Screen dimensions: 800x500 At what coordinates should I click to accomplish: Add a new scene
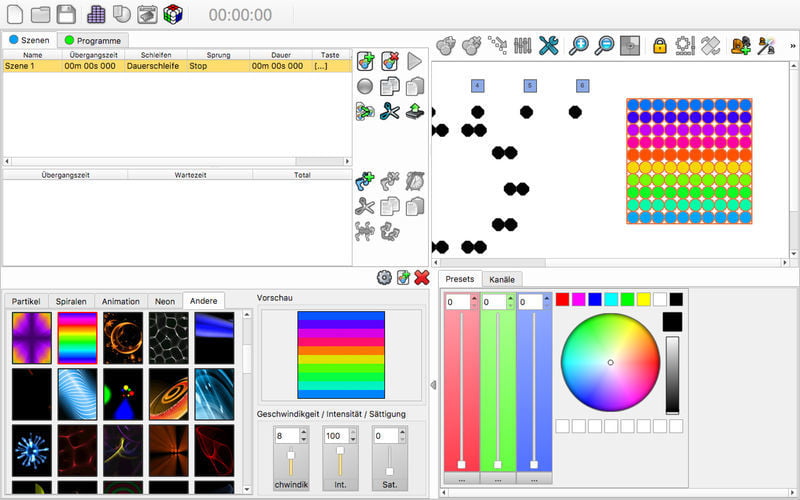365,61
